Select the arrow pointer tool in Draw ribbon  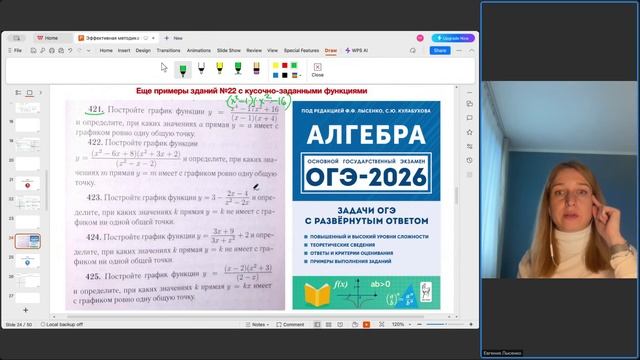pyautogui.click(x=164, y=67)
